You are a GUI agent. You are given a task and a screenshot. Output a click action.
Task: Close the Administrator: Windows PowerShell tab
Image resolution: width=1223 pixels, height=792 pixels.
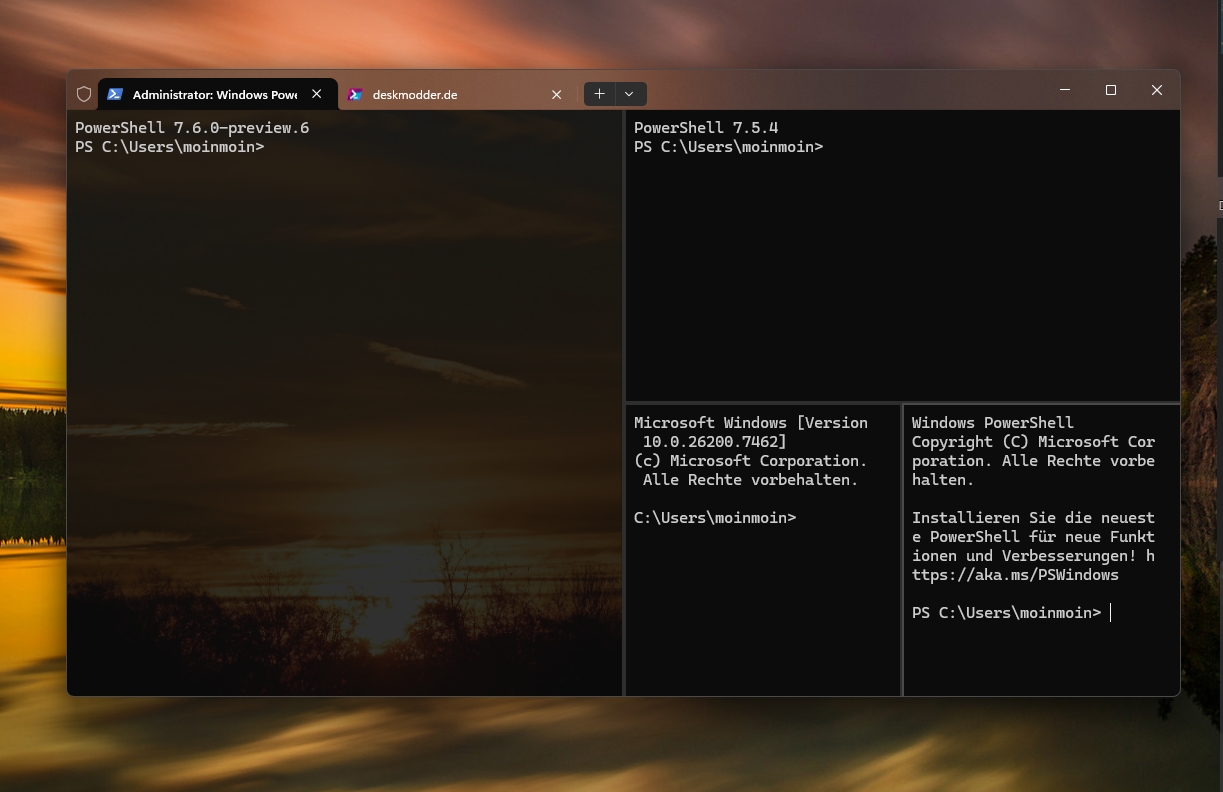[317, 94]
